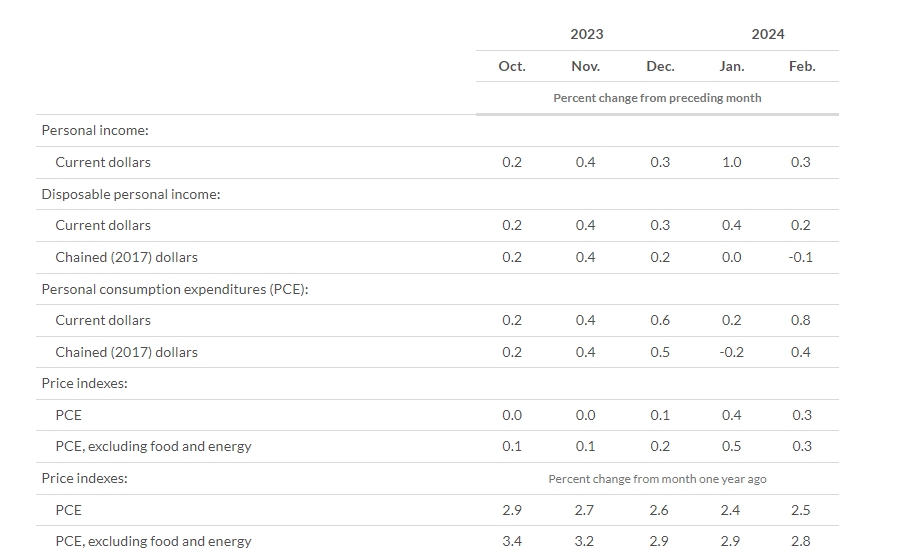Click Oct. core PCE yearly value 3.4

coord(511,541)
